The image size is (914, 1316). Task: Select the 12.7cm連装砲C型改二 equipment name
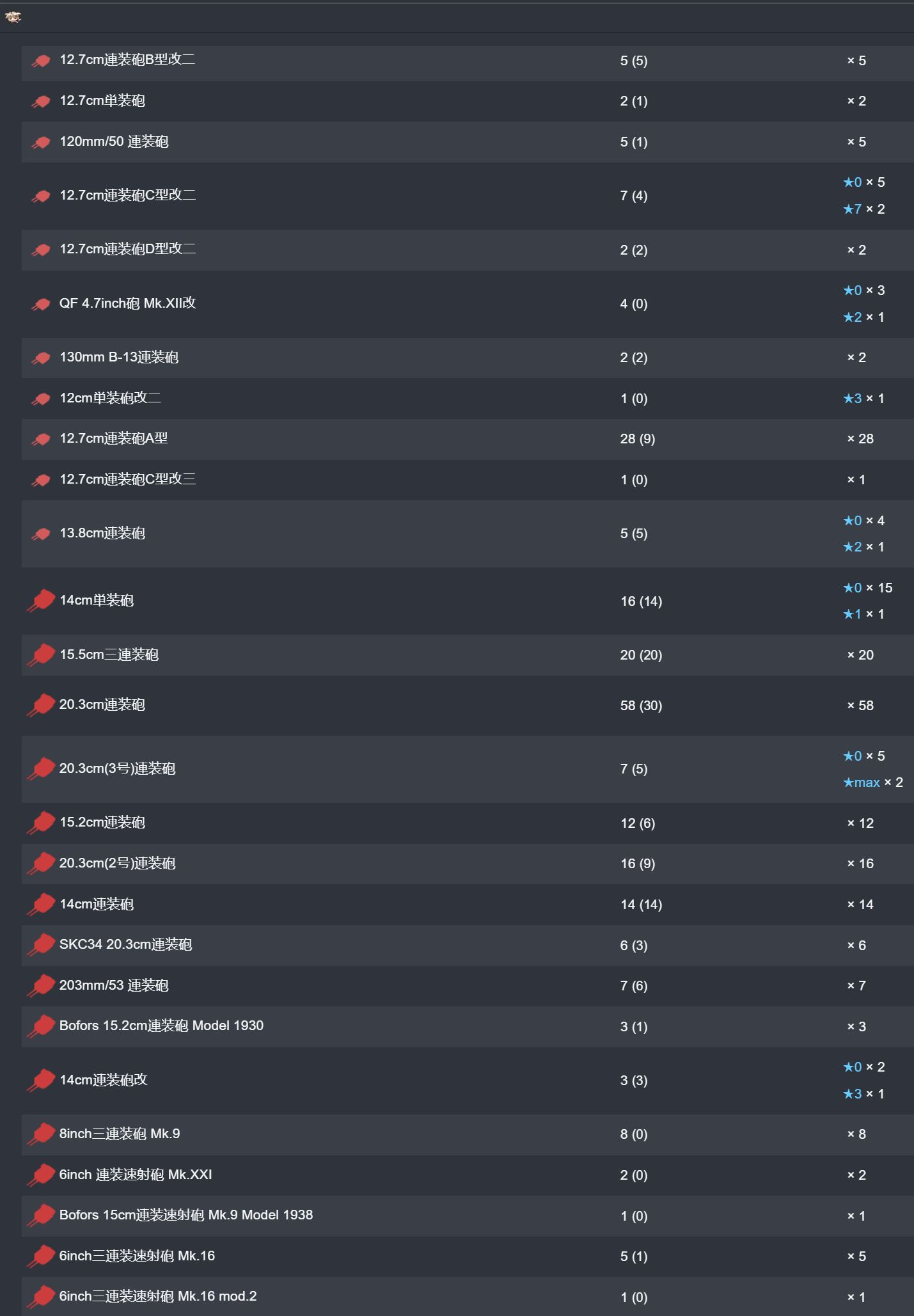coord(127,195)
